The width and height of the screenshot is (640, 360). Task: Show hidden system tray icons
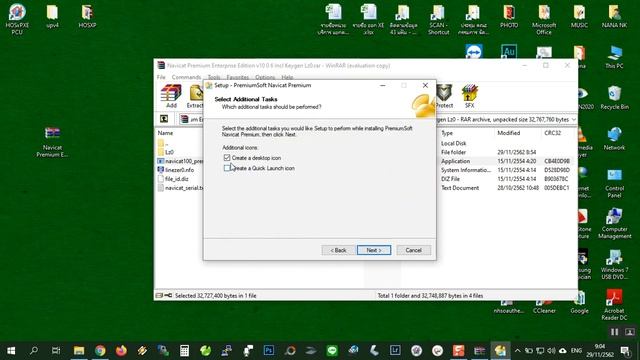518,351
